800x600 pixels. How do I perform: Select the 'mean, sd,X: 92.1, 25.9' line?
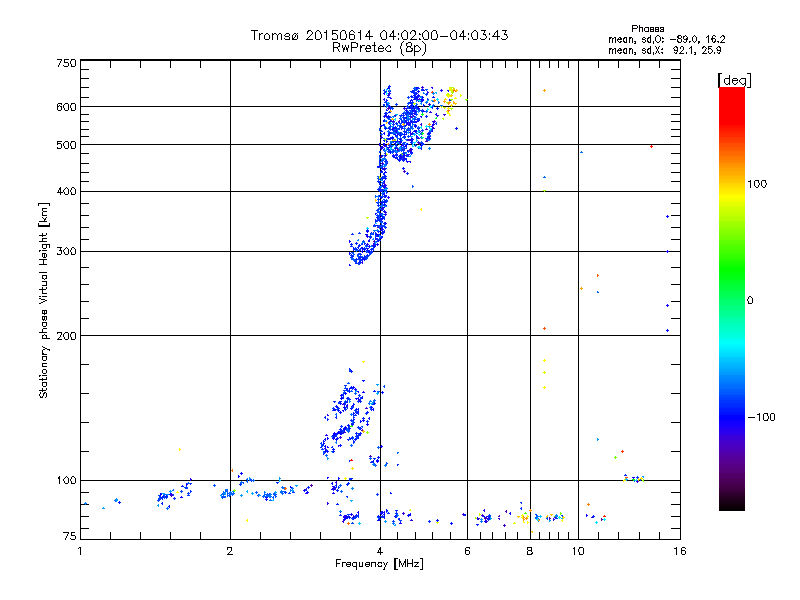tap(665, 50)
